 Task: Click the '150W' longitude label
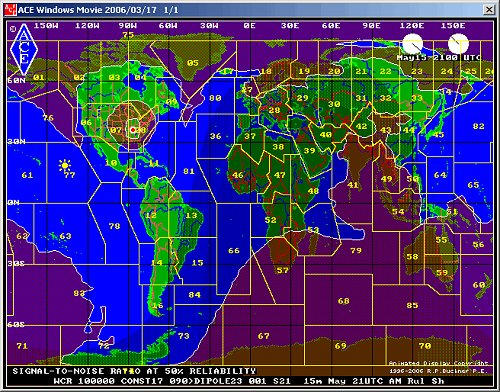pyautogui.click(x=46, y=26)
